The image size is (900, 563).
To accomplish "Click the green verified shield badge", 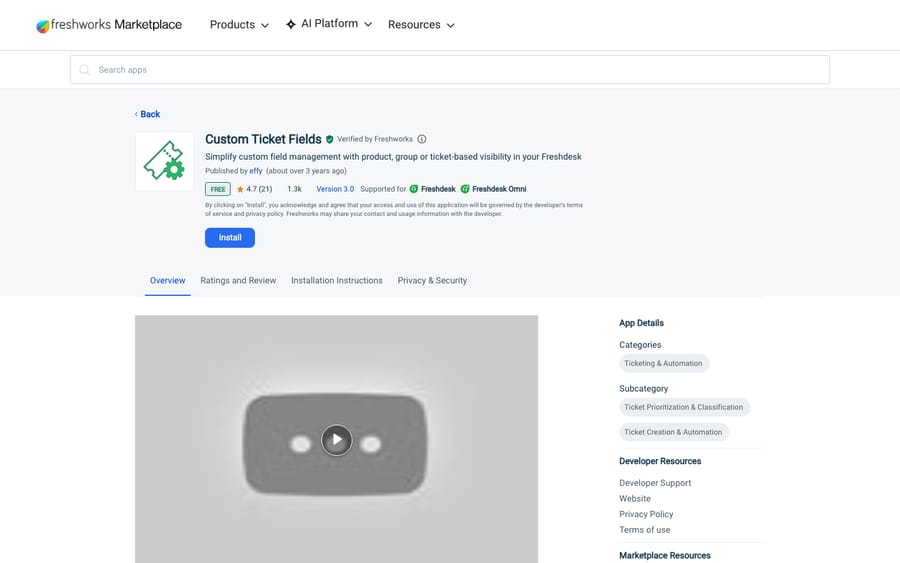I will click(329, 139).
